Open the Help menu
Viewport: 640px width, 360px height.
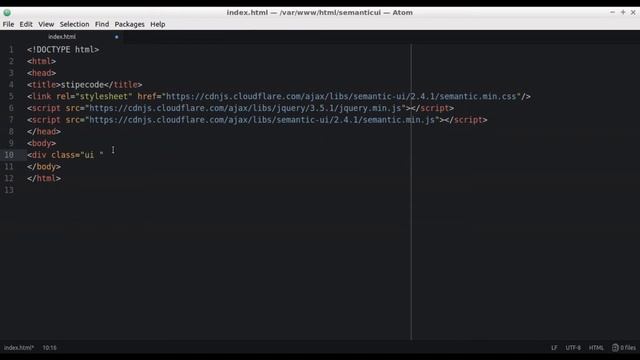click(x=158, y=24)
